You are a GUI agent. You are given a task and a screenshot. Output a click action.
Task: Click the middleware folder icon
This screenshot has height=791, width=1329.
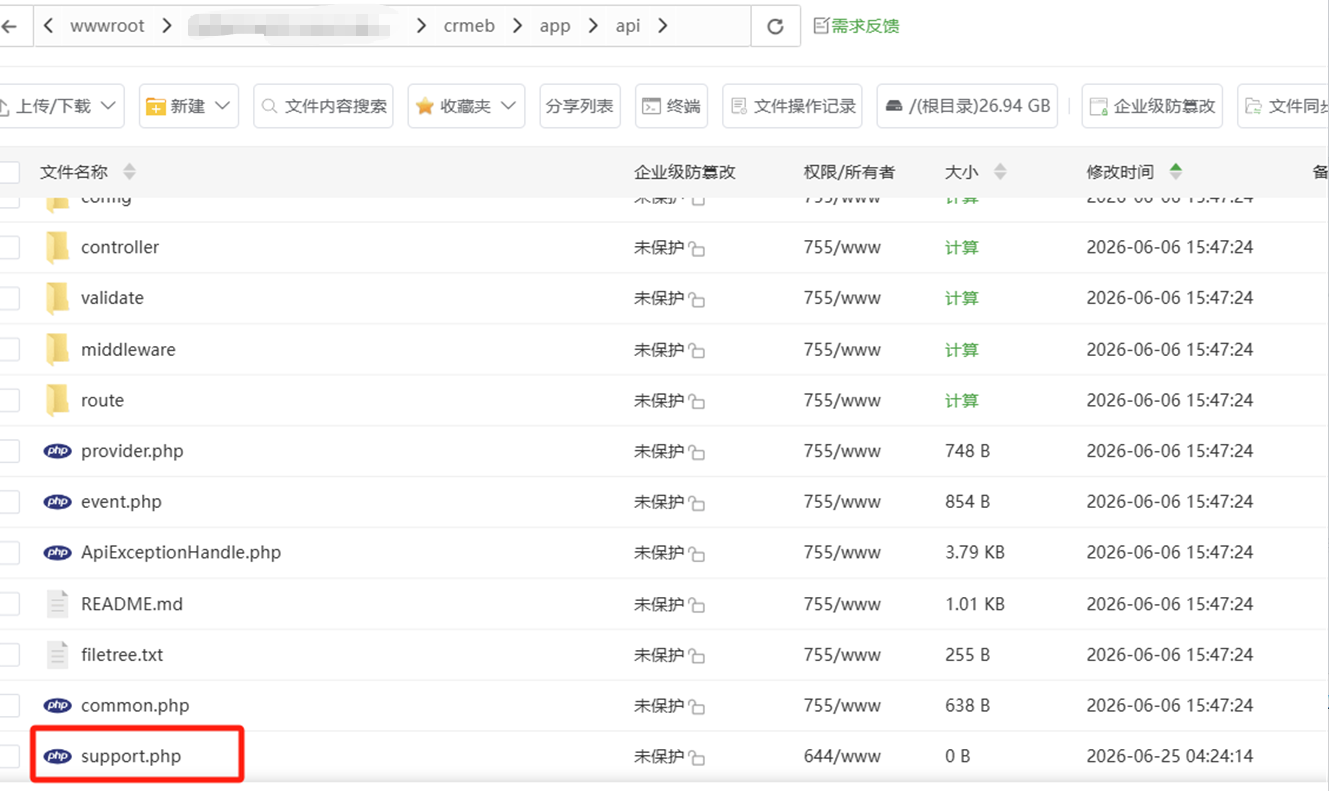click(58, 349)
